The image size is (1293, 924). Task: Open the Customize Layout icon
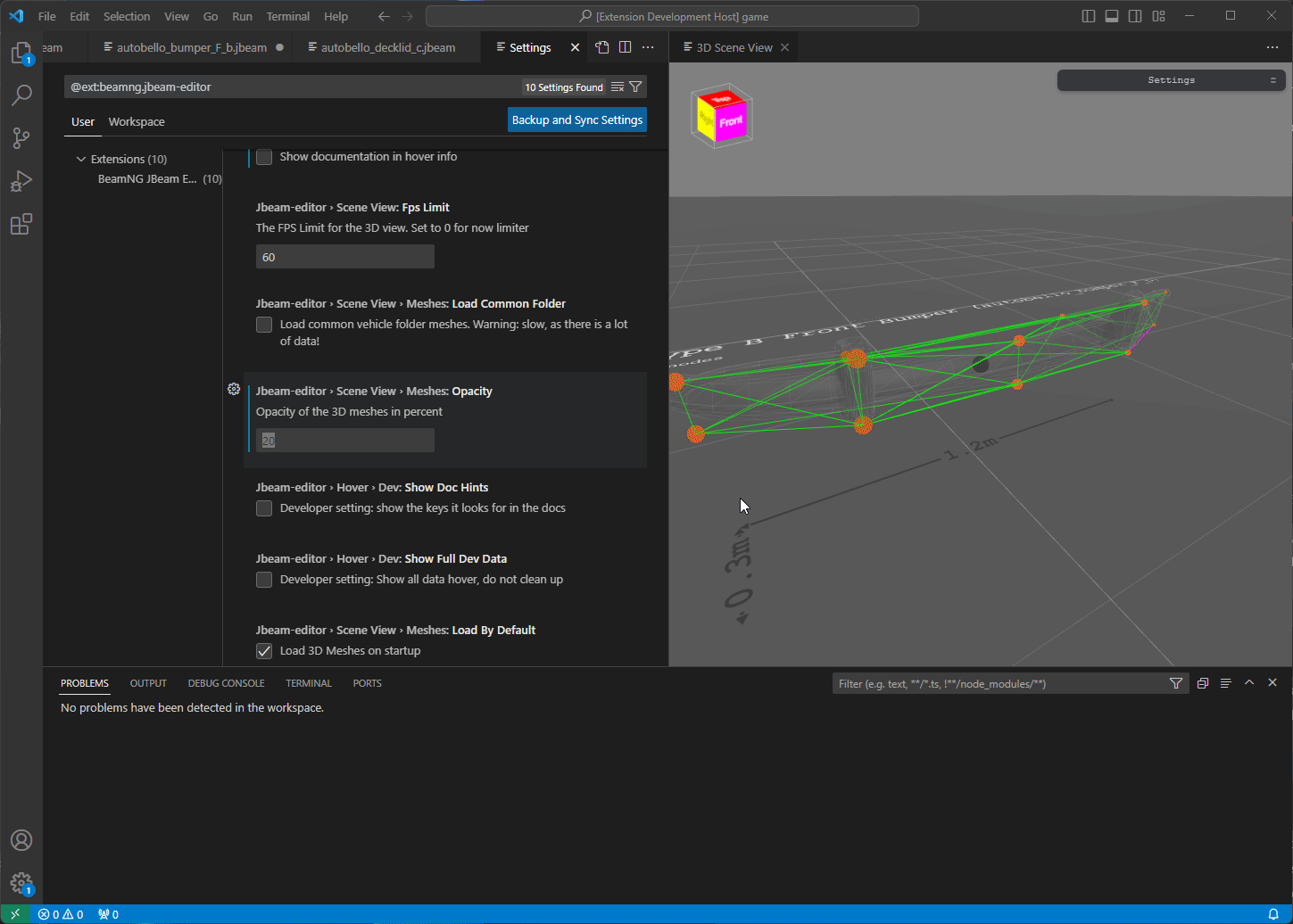tap(1158, 16)
